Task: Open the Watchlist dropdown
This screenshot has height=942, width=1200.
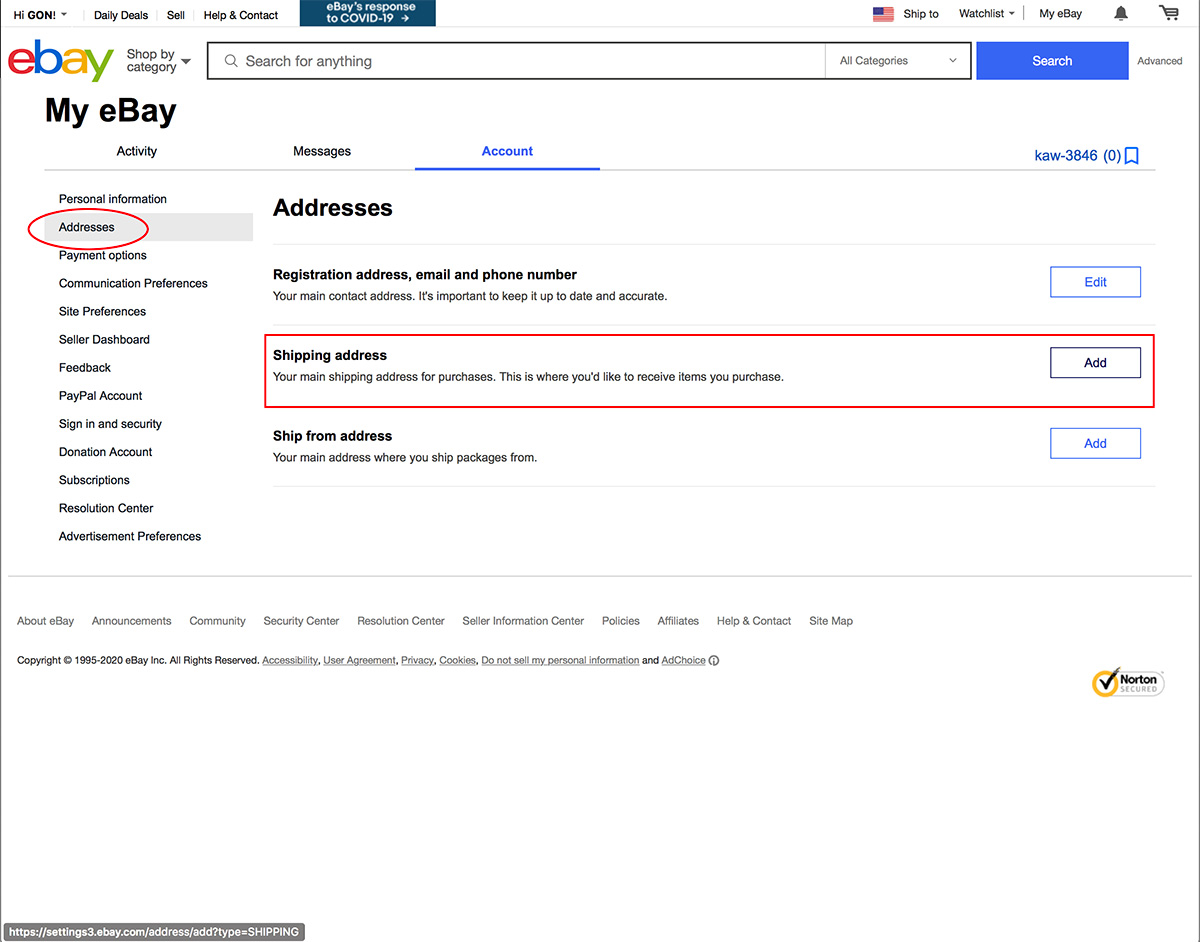Action: 987,14
